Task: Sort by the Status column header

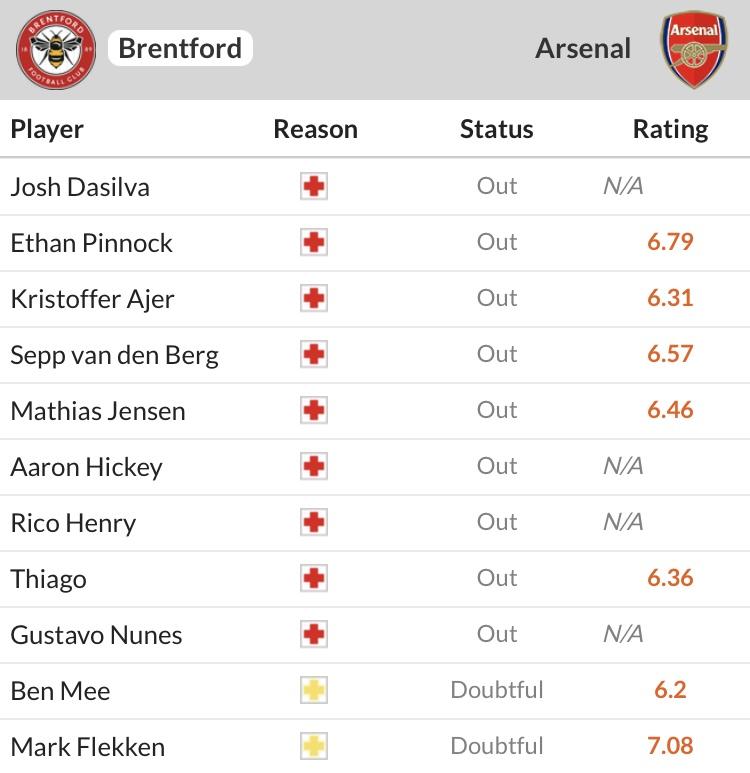Action: coord(497,129)
